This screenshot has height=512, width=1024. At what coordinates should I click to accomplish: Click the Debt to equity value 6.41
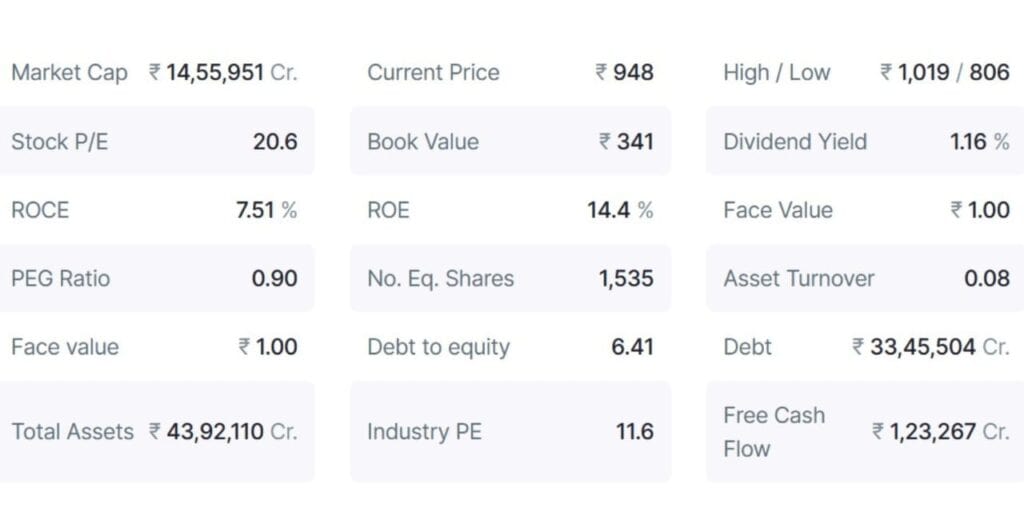pyautogui.click(x=632, y=347)
